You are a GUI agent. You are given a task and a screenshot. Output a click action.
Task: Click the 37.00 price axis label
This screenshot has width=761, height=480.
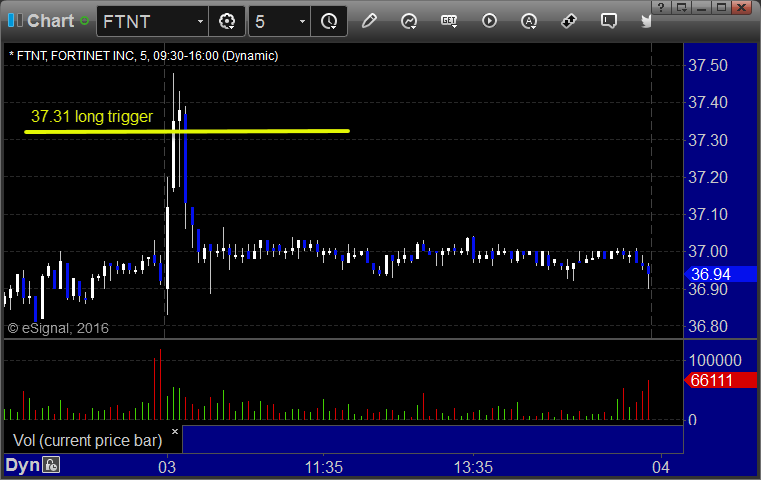point(708,251)
